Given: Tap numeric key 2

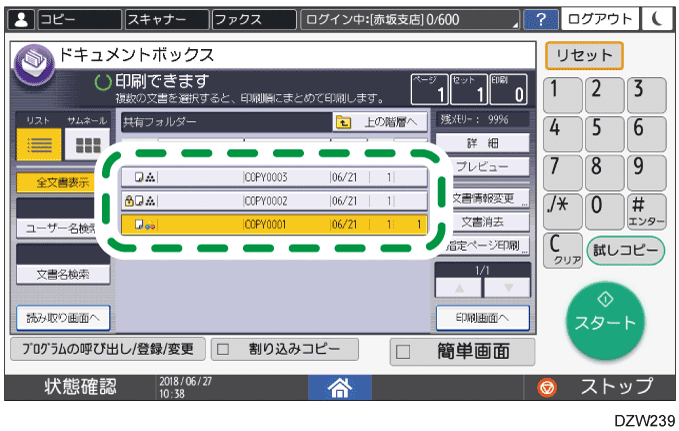Looking at the screenshot, I should coord(605,95).
